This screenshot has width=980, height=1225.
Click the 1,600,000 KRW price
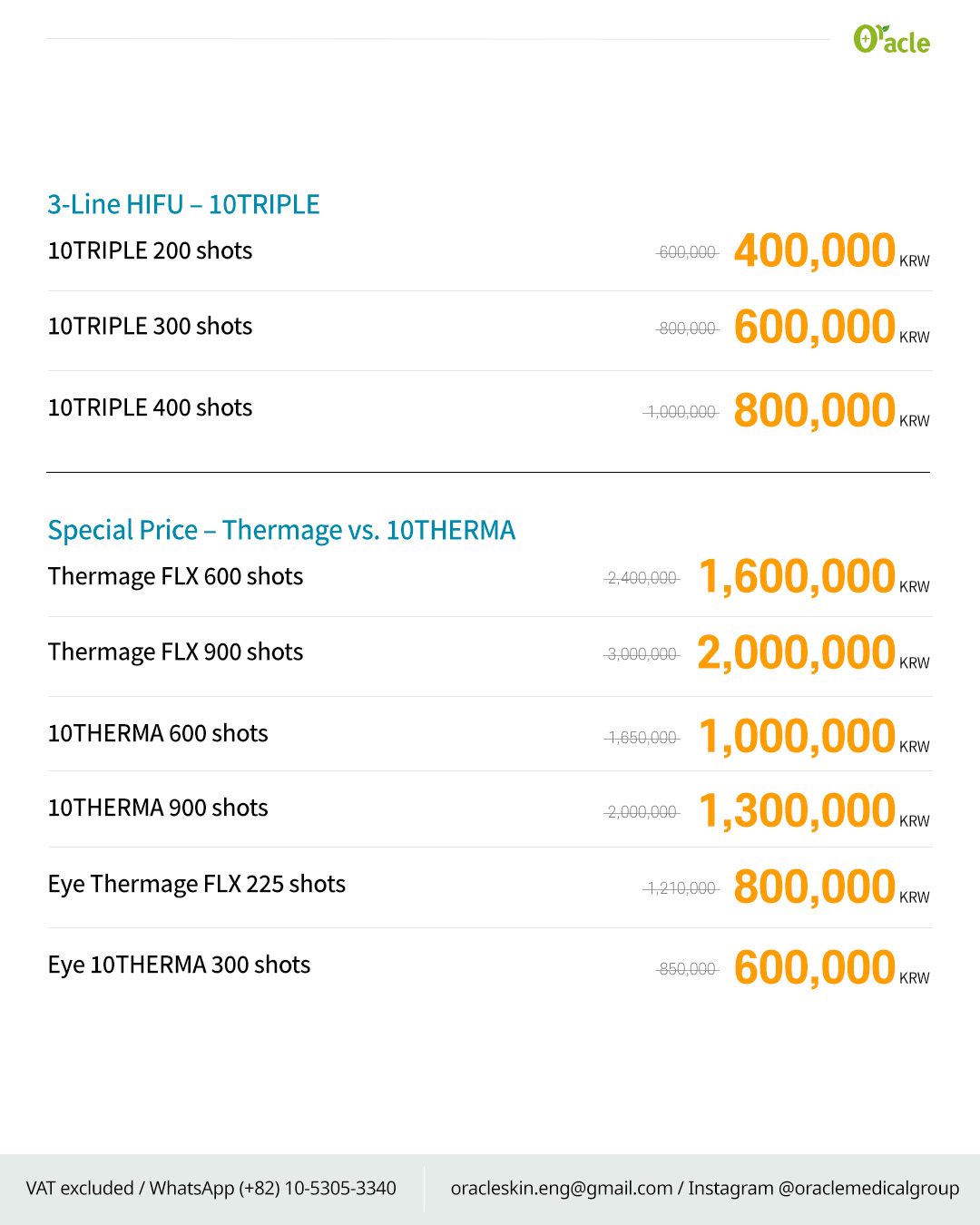(x=814, y=577)
